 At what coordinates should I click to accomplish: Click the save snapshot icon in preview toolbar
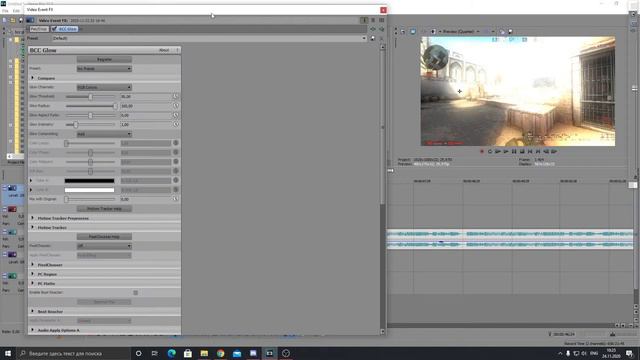[510, 31]
